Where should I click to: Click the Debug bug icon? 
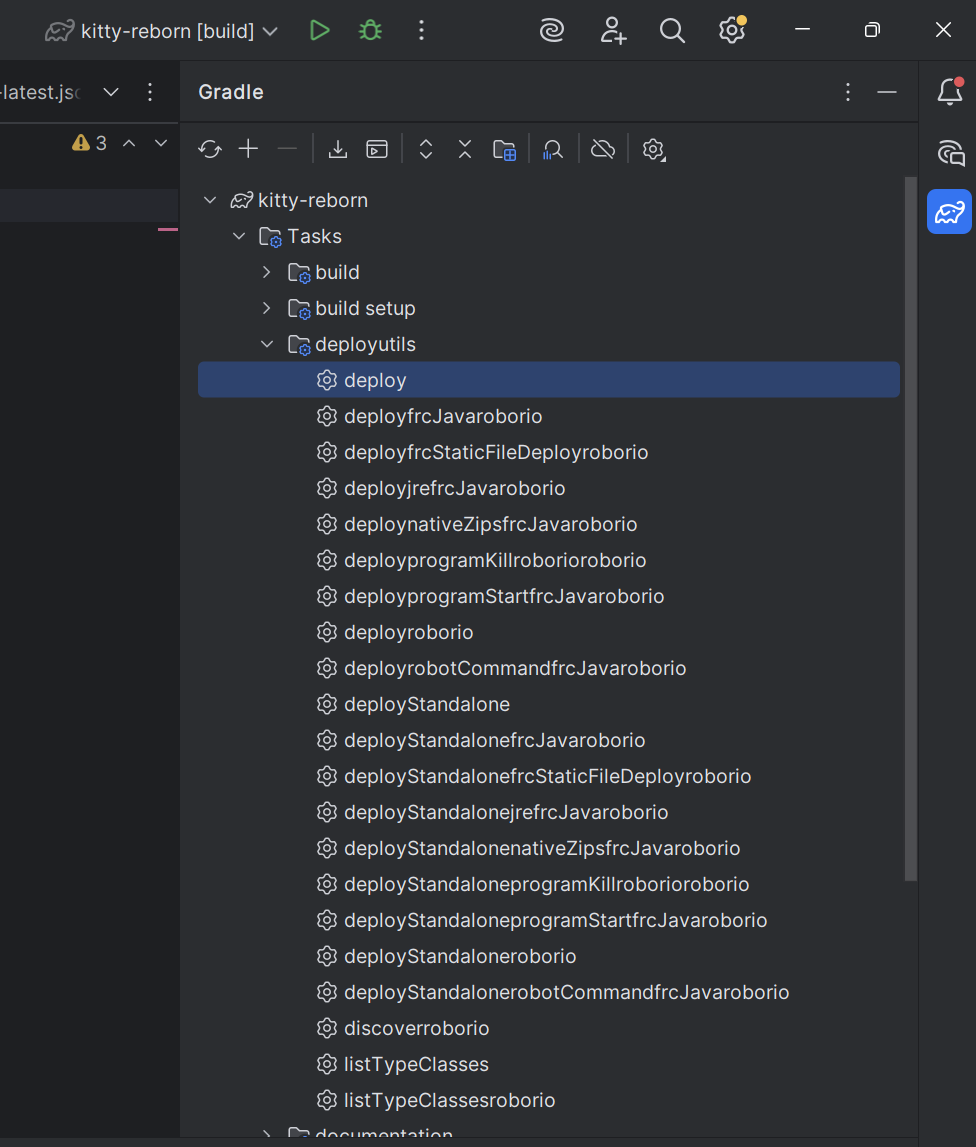point(370,30)
